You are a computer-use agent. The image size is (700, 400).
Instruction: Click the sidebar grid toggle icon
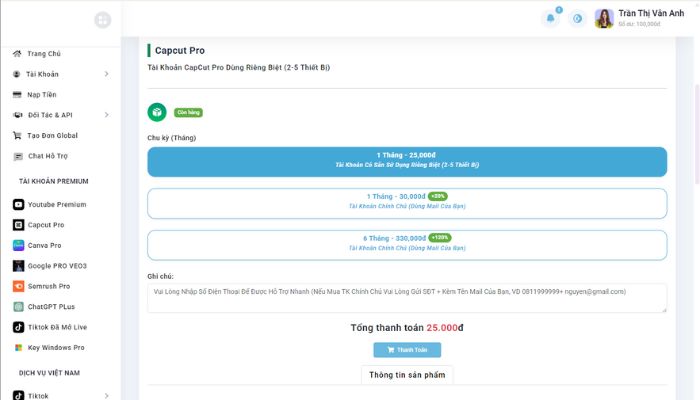(x=103, y=20)
